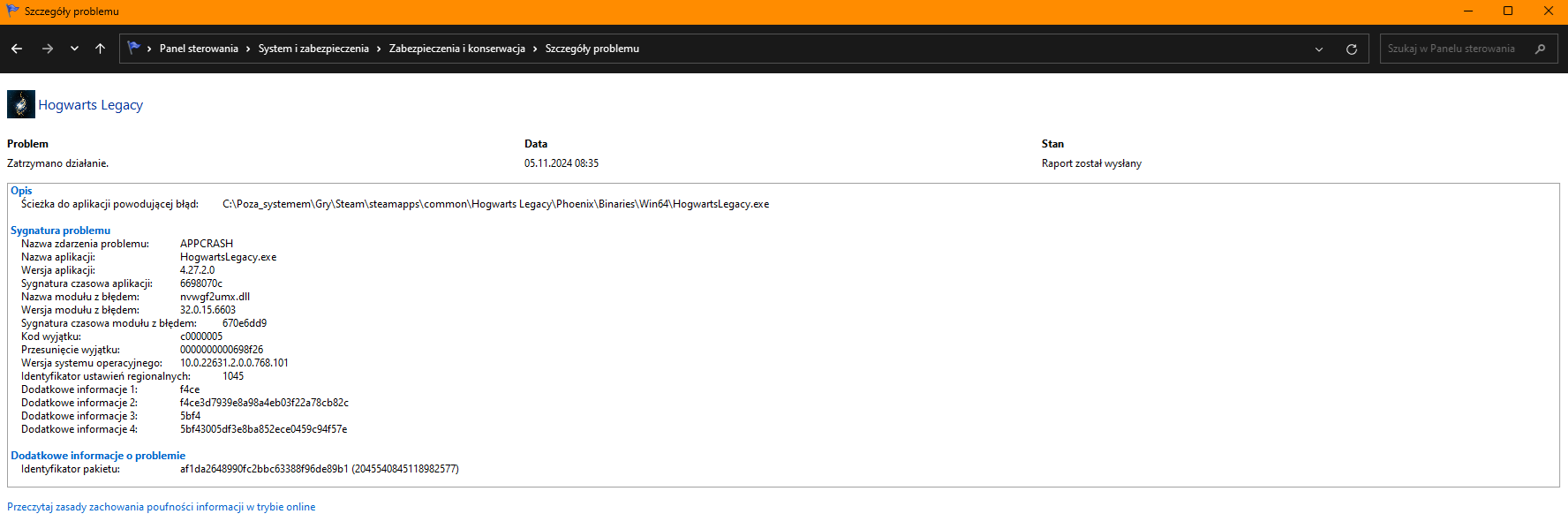Go forward with the right arrow button
Image resolution: width=1568 pixels, height=529 pixels.
(x=48, y=49)
